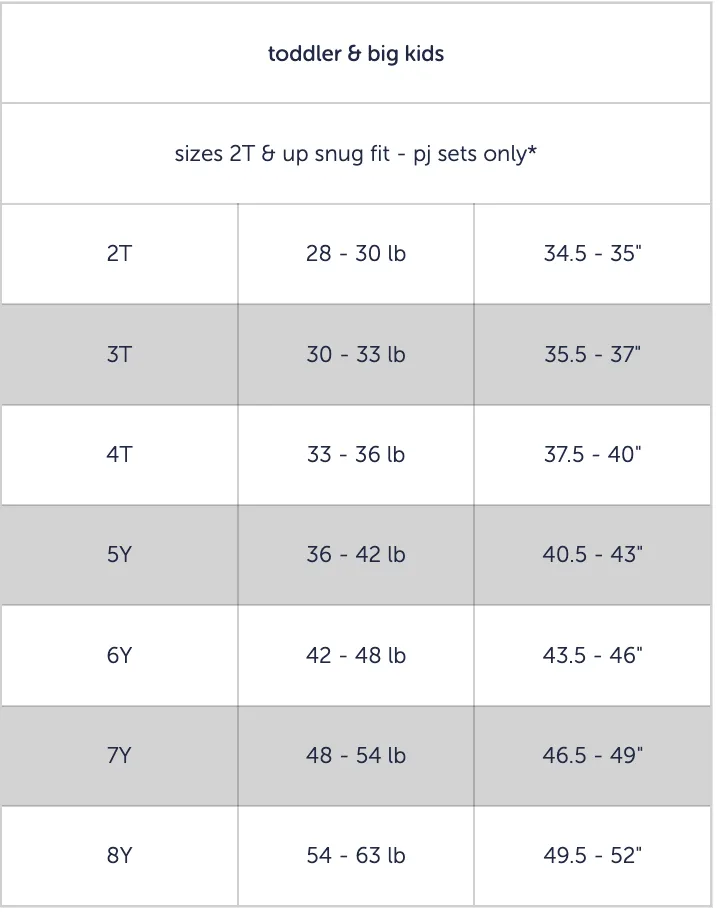The height and width of the screenshot is (912, 724).
Task: Click the 8Y size cell
Action: 119,856
